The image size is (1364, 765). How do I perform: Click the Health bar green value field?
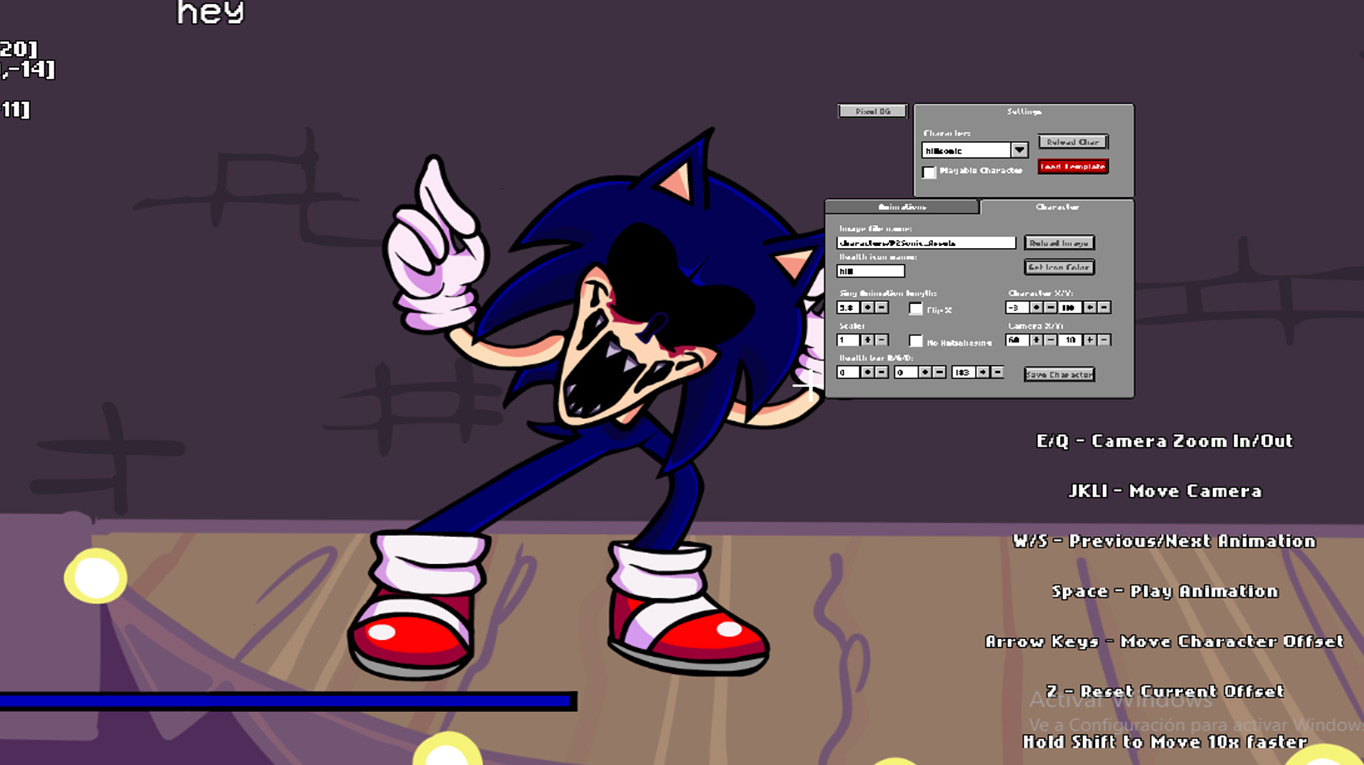click(x=906, y=372)
